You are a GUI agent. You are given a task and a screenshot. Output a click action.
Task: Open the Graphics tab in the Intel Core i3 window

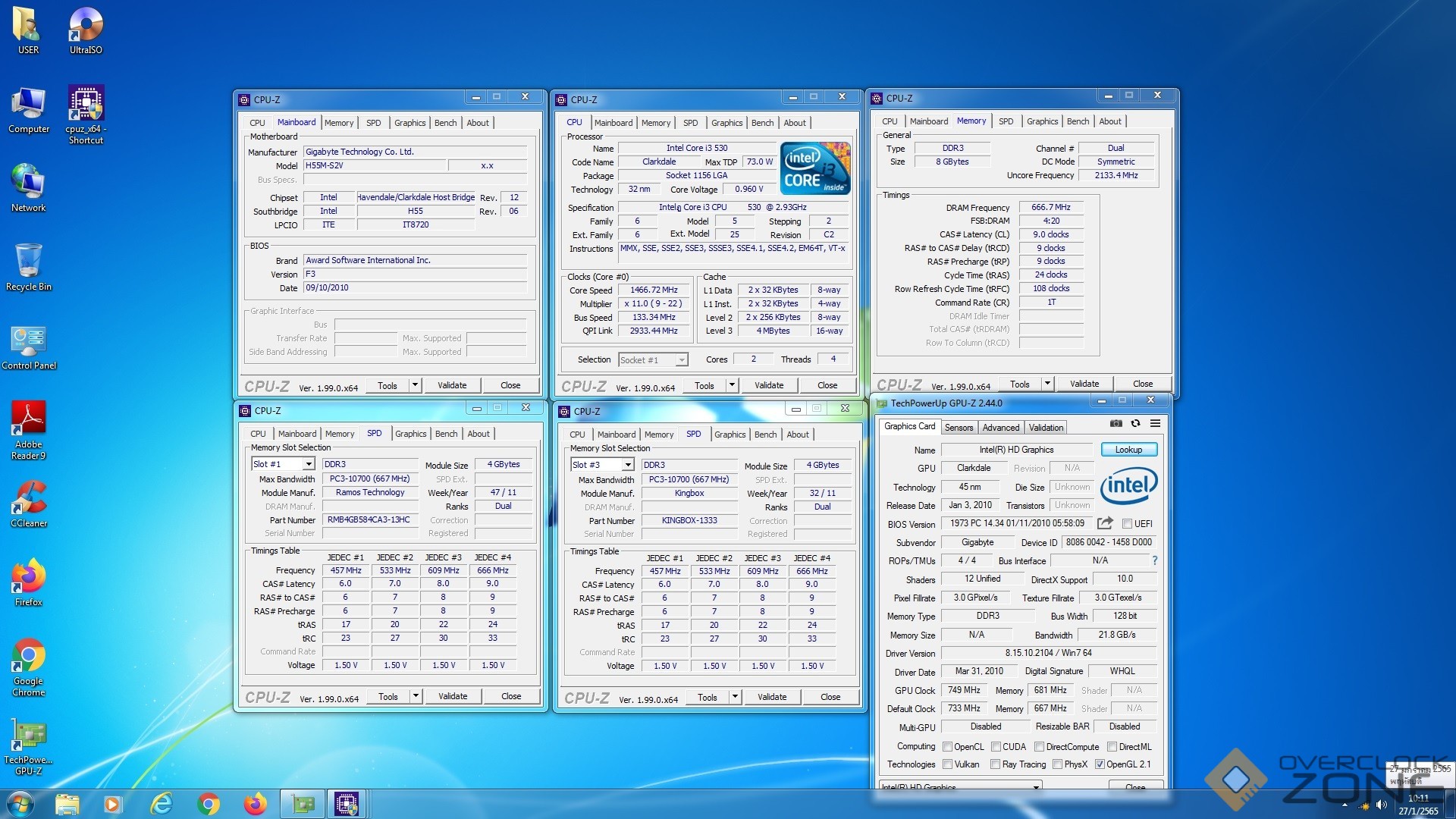[x=726, y=123]
